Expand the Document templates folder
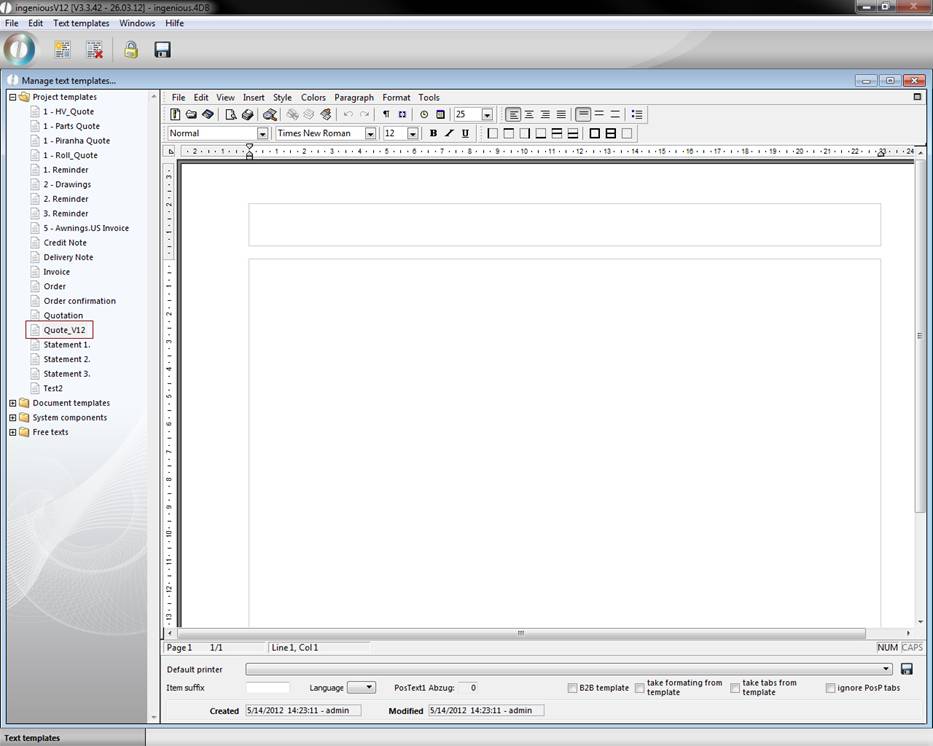The width and height of the screenshot is (933, 746). pyautogui.click(x=13, y=403)
